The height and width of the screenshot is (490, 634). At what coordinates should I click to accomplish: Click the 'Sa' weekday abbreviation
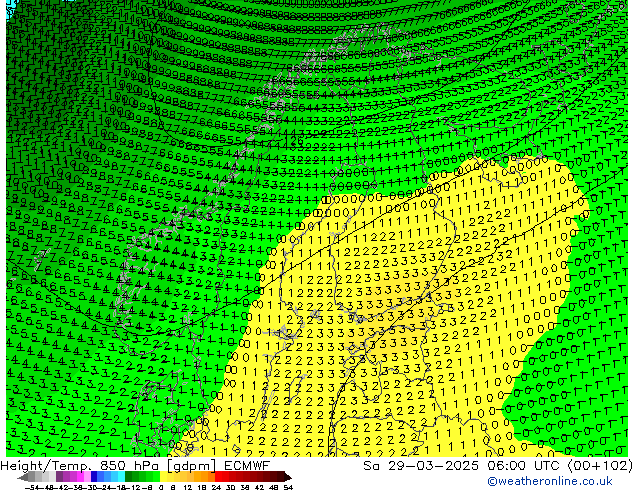[371, 466]
